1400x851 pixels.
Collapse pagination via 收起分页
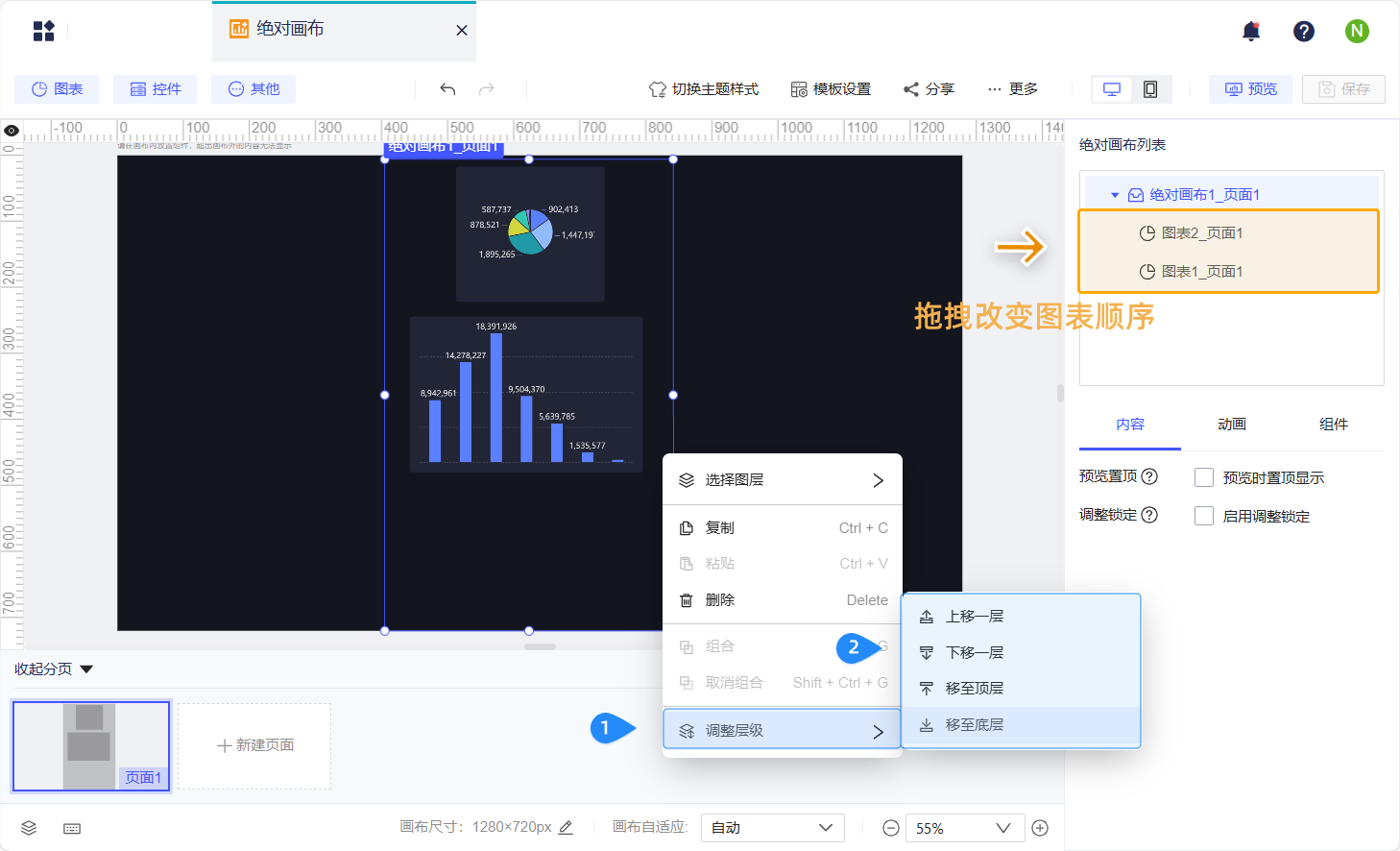click(54, 669)
